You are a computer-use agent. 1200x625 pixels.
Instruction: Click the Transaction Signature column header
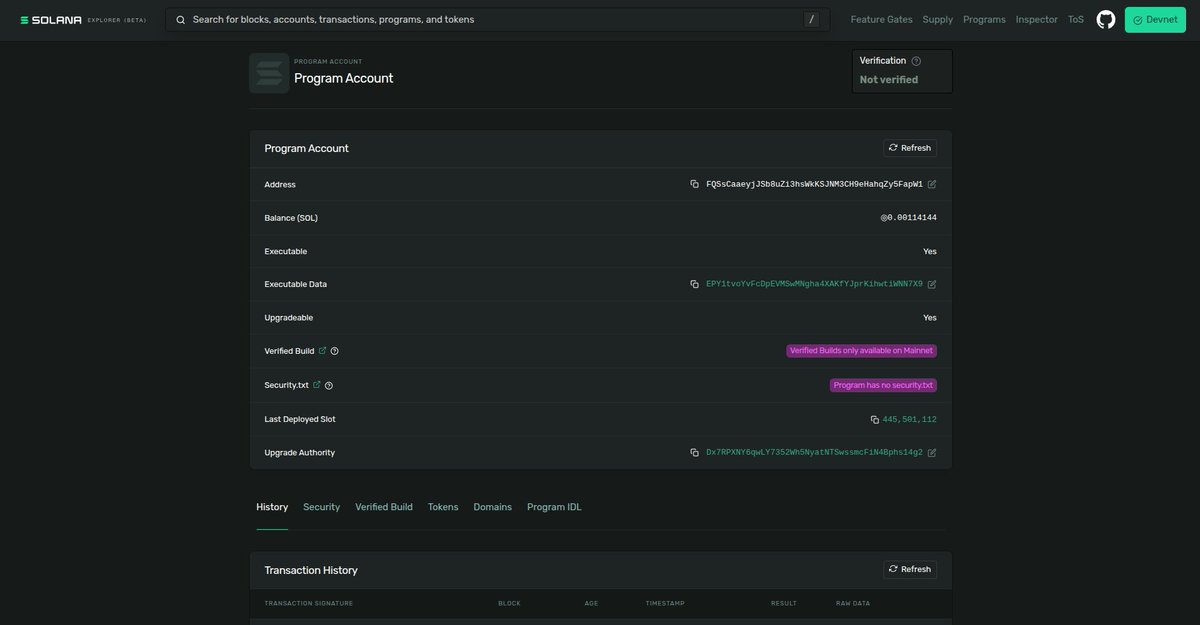click(x=309, y=603)
